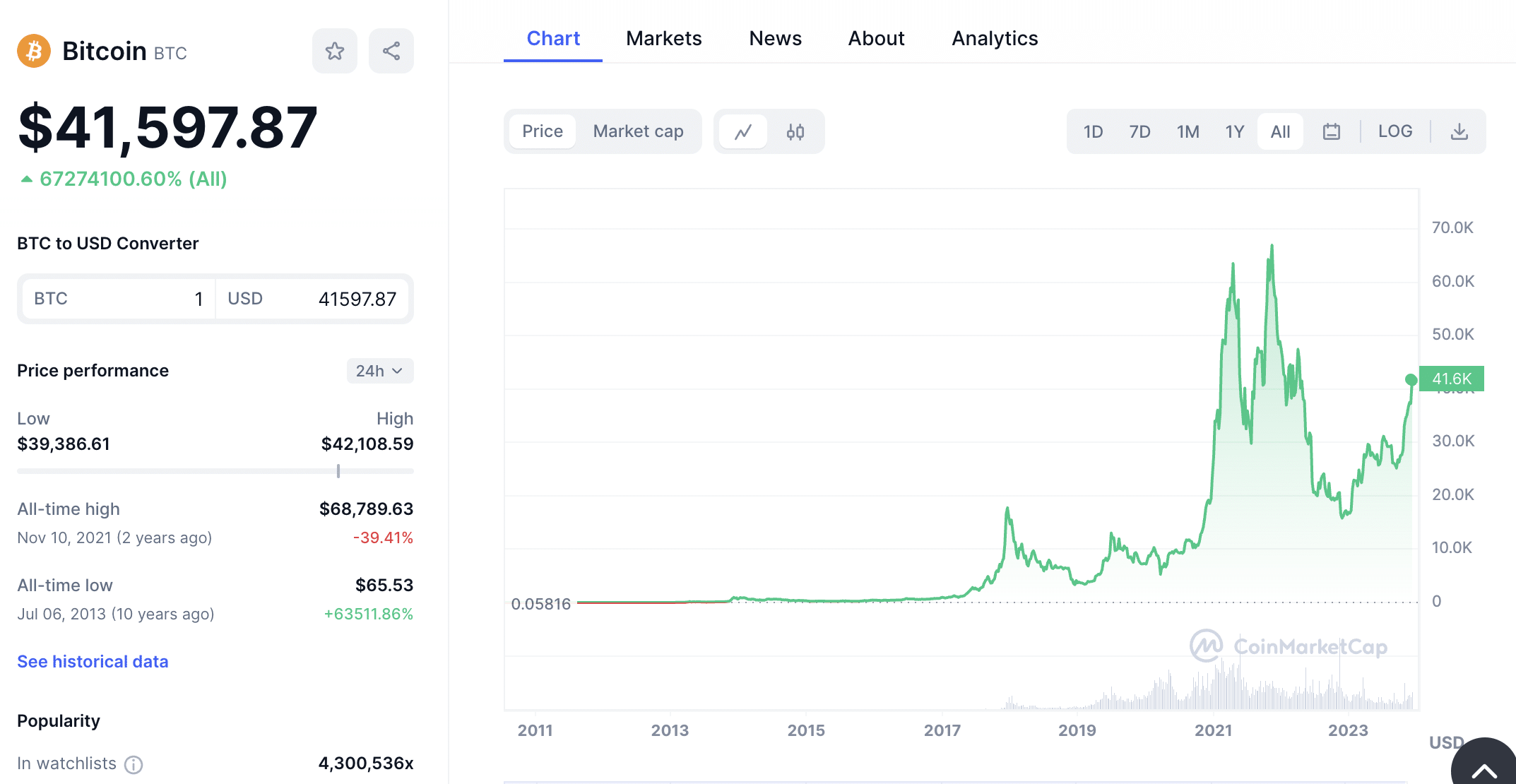Select the 1Y time range button

[1233, 131]
